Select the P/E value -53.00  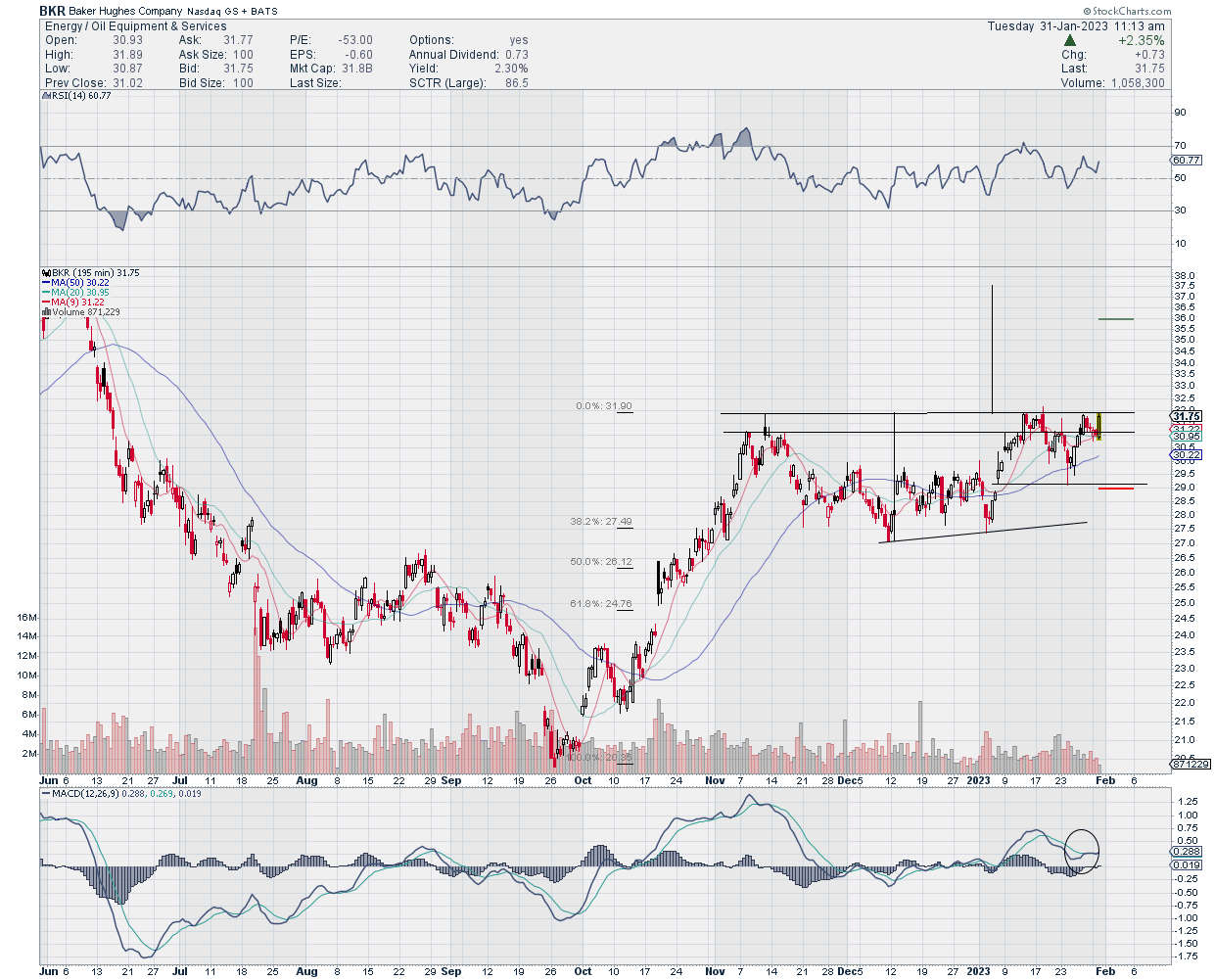(353, 41)
